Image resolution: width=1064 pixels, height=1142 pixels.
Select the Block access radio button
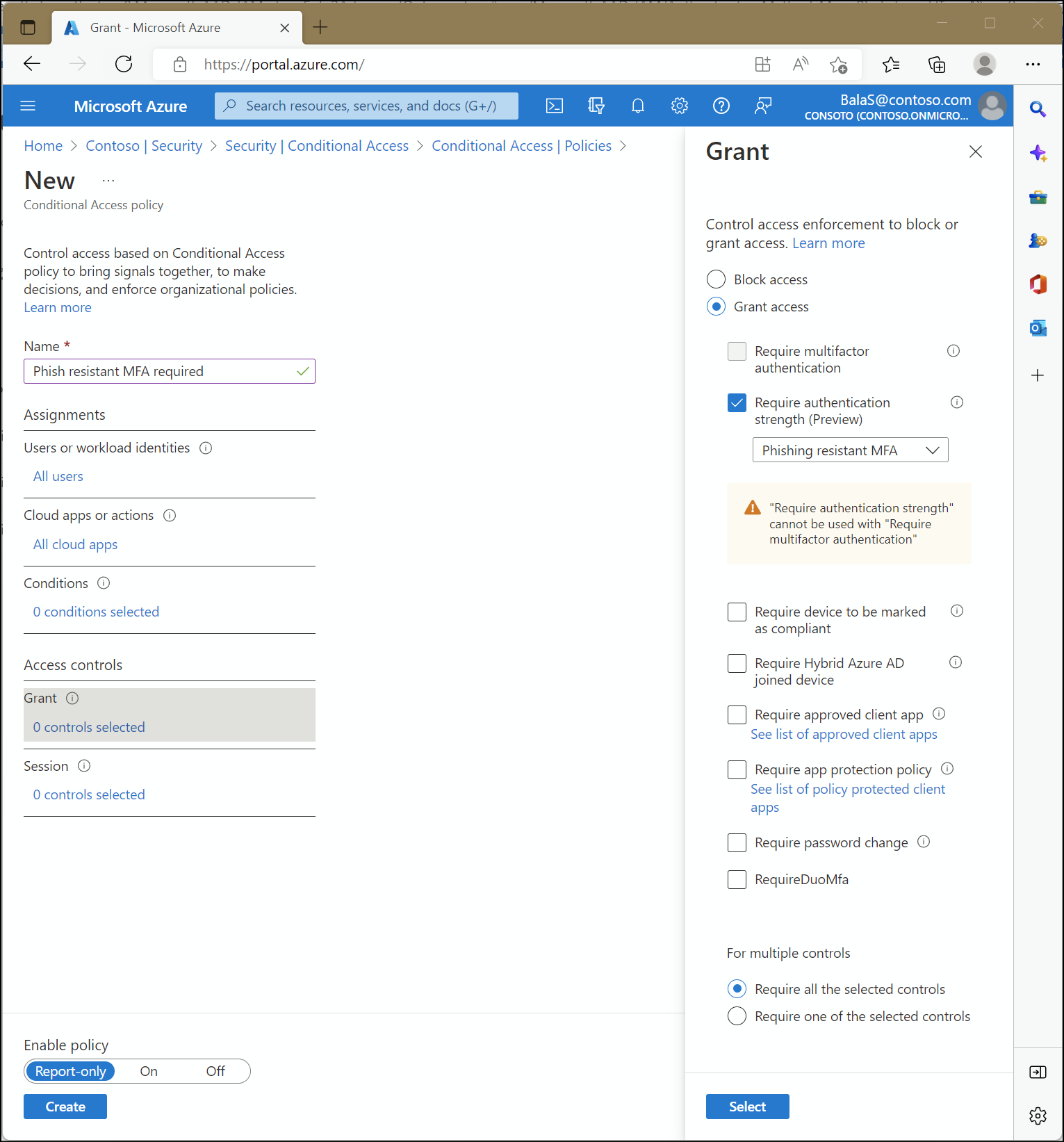coord(716,279)
